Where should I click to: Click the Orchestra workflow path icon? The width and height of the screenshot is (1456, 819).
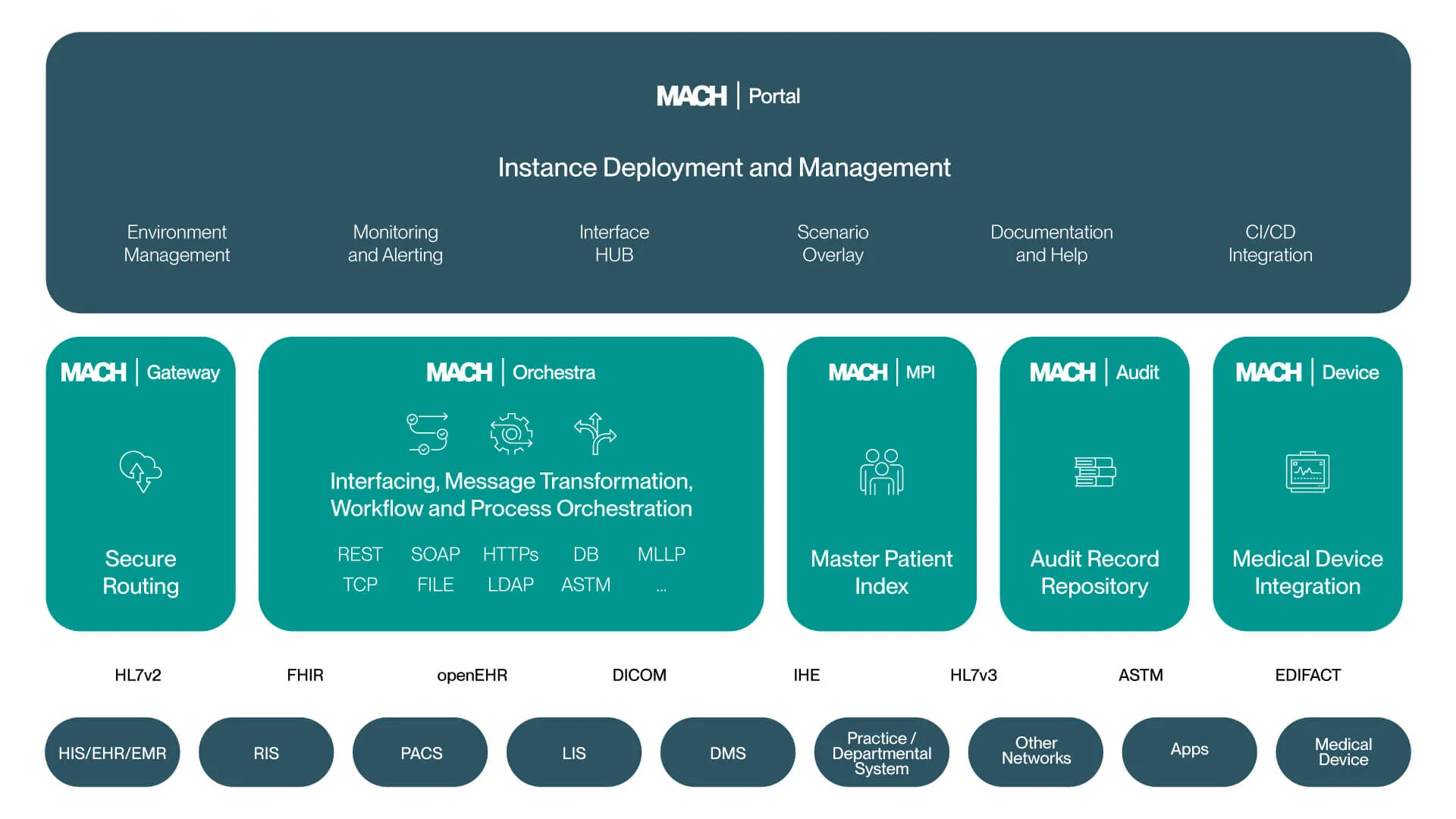[x=428, y=434]
